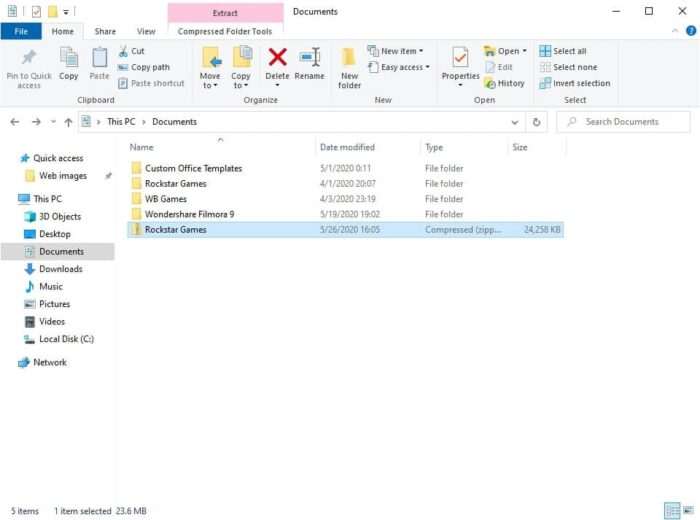The width and height of the screenshot is (700, 520).
Task: Expand address bar history dropdown
Action: pyautogui.click(x=515, y=122)
